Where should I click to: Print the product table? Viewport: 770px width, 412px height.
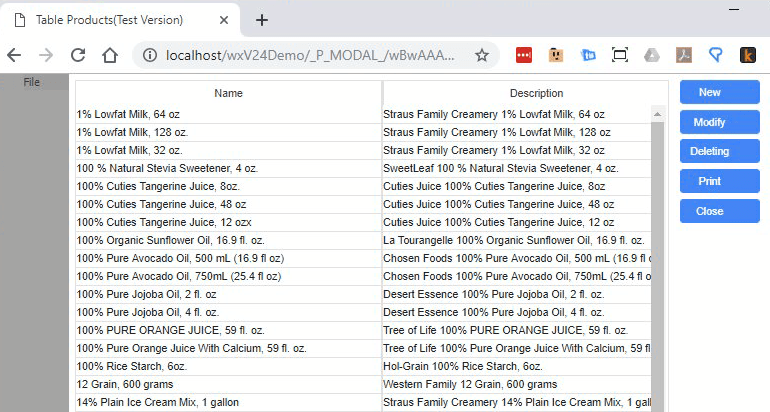pyautogui.click(x=710, y=182)
